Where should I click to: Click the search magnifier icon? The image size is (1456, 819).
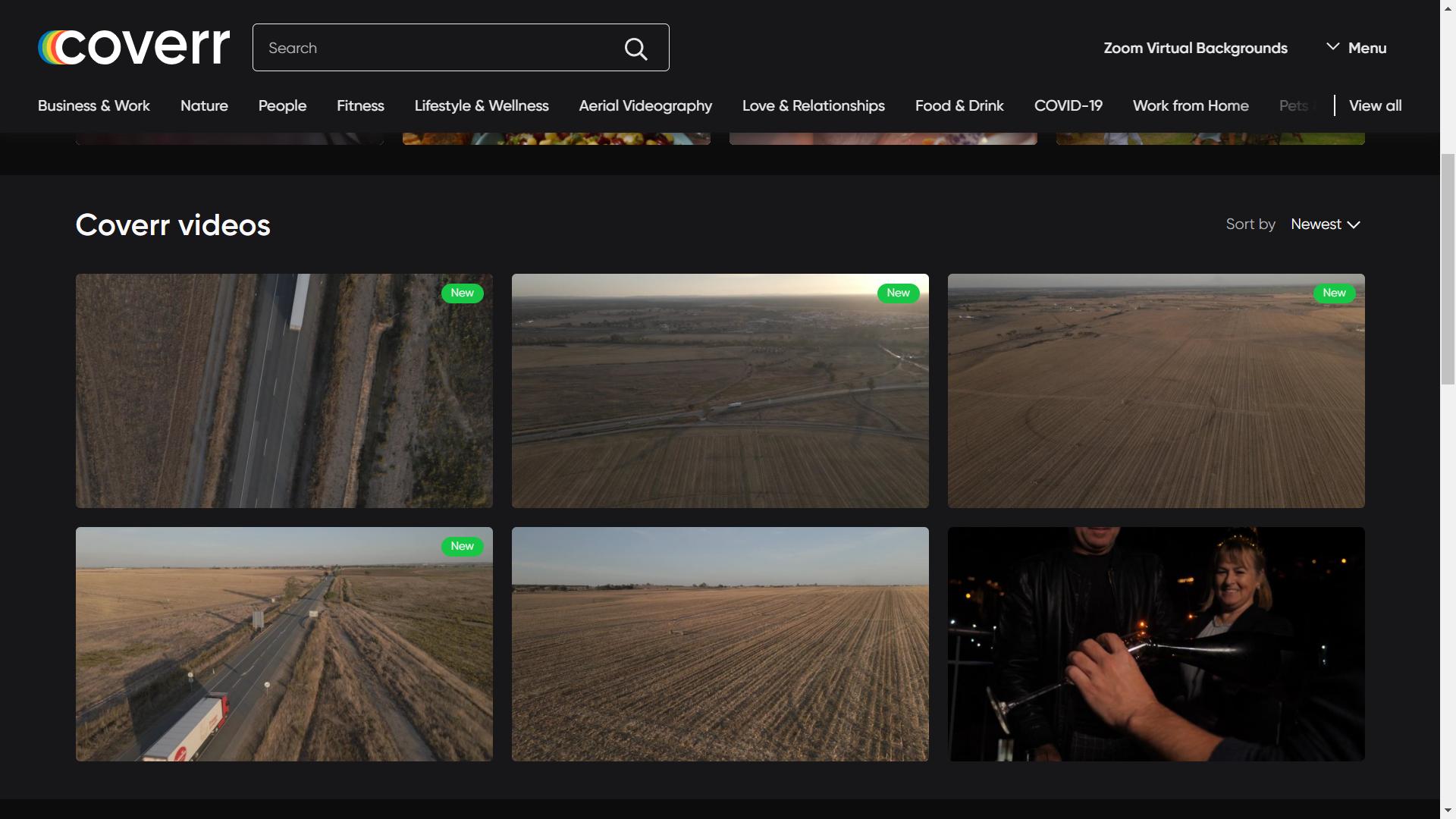[635, 49]
